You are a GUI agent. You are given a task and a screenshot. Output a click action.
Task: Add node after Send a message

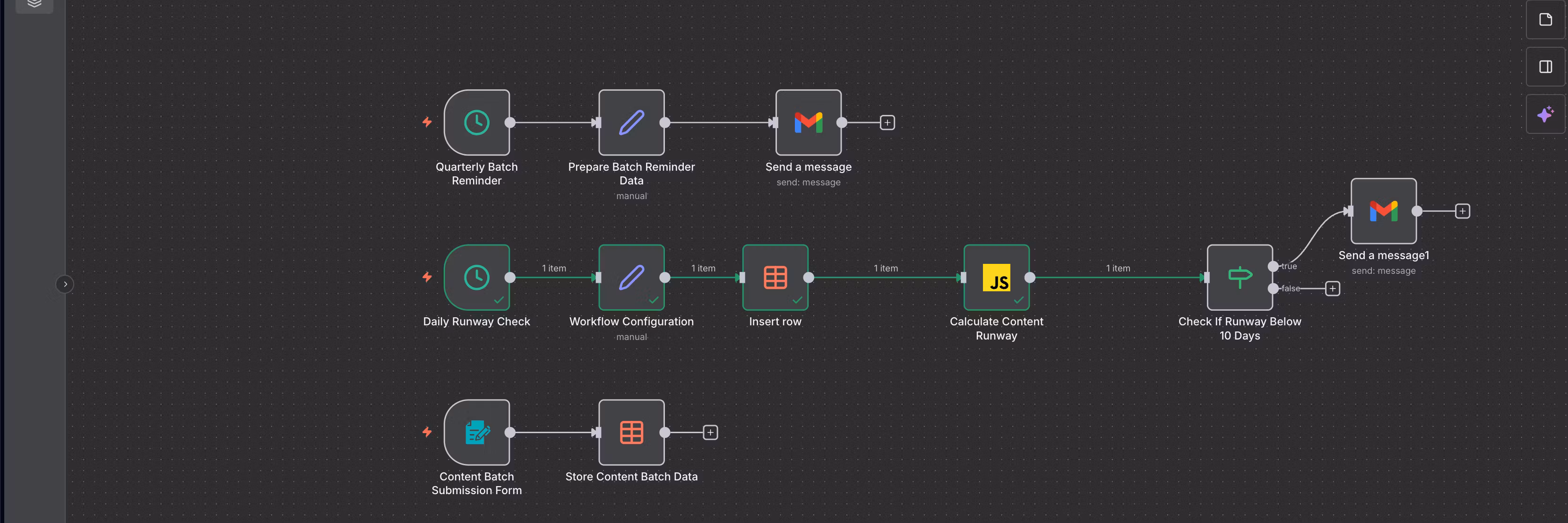point(887,123)
